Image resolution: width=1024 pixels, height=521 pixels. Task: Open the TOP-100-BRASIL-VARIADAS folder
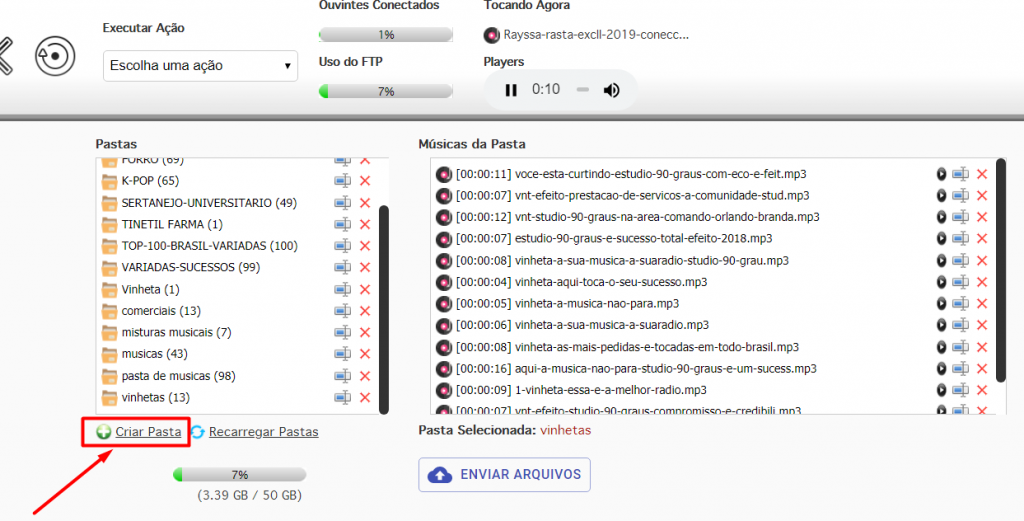coord(209,246)
